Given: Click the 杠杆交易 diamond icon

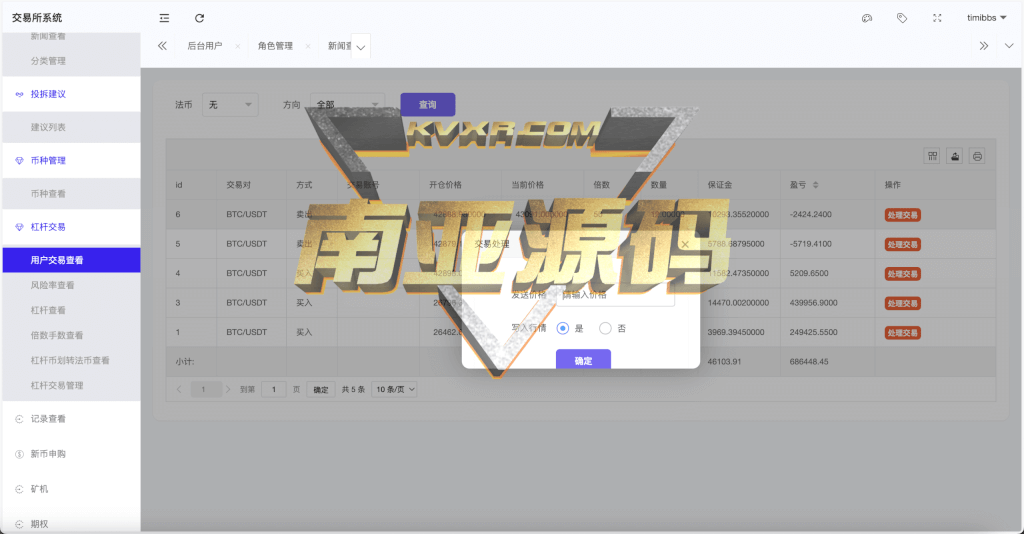Looking at the screenshot, I should (19, 227).
